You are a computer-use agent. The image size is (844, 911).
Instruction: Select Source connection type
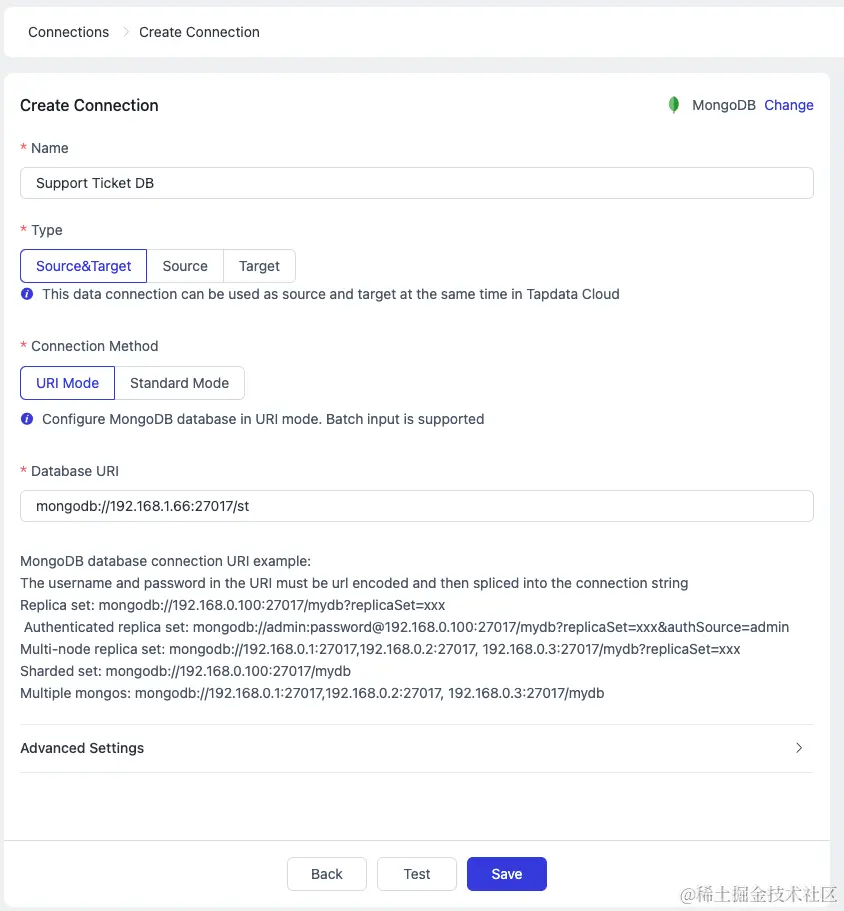click(185, 266)
